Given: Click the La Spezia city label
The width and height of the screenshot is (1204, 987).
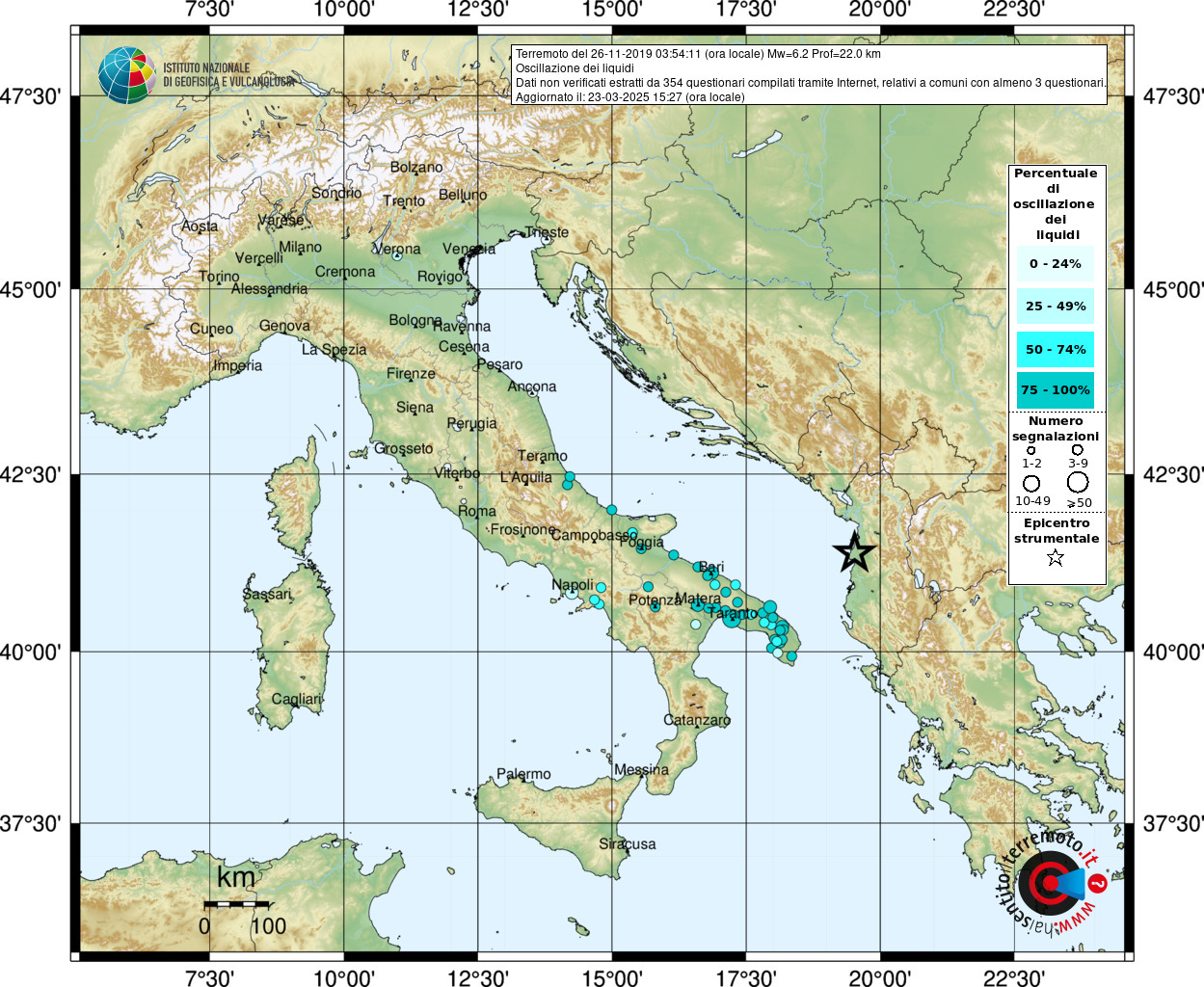Looking at the screenshot, I should [334, 350].
